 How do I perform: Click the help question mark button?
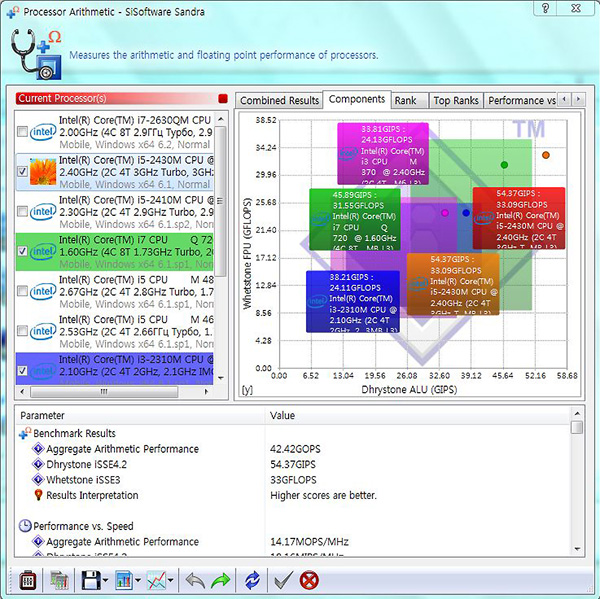546,8
